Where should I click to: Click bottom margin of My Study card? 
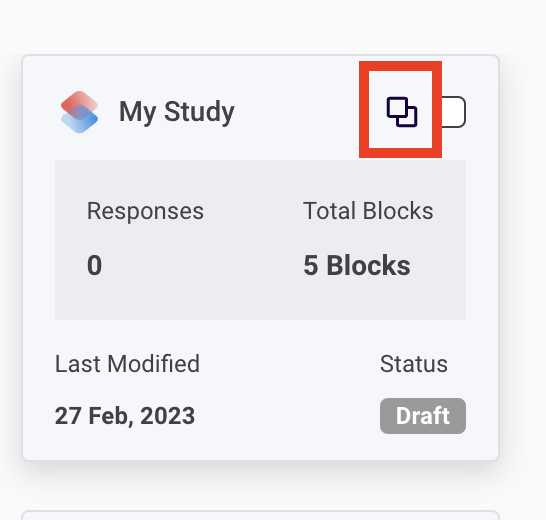(x=260, y=448)
